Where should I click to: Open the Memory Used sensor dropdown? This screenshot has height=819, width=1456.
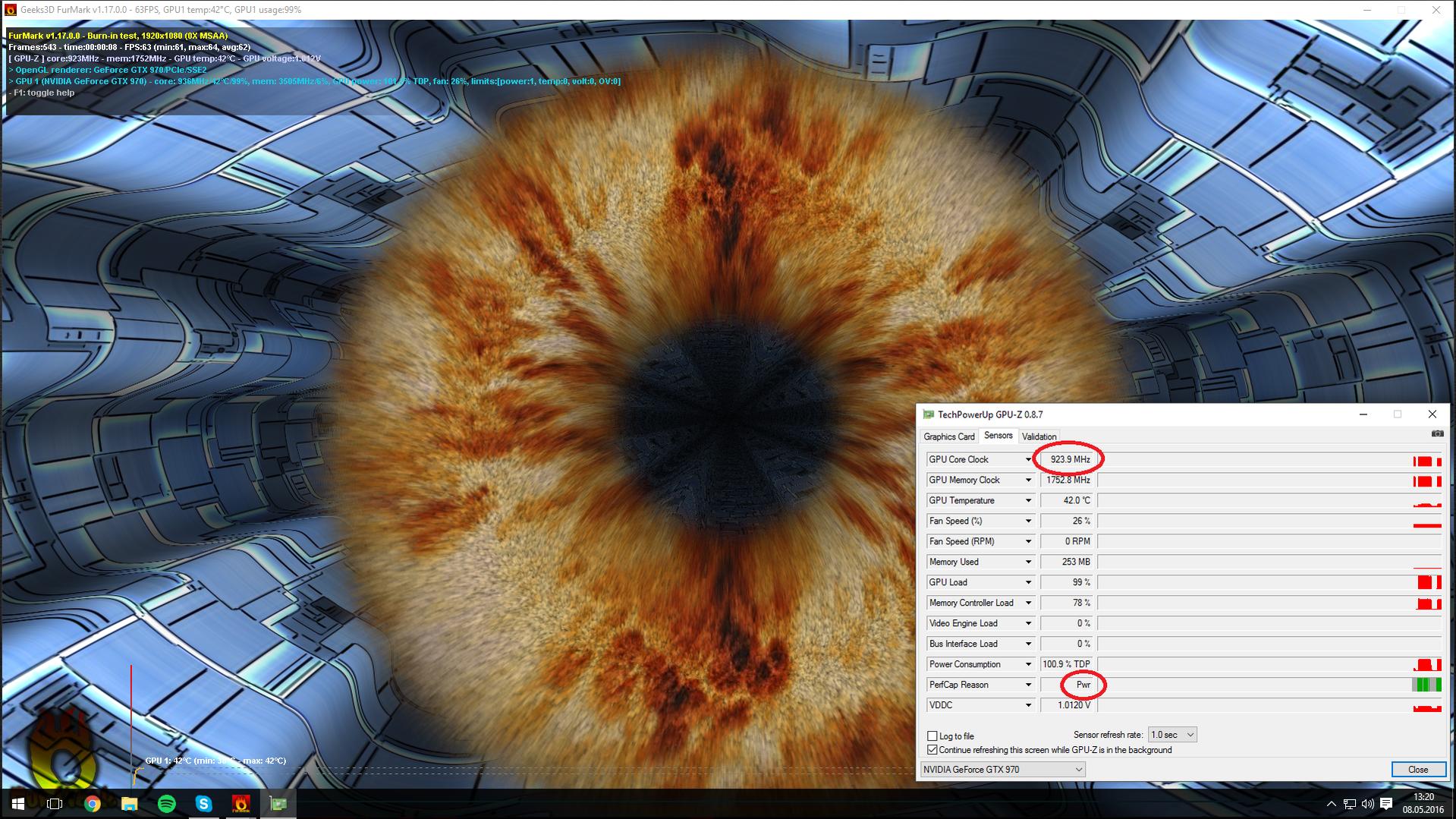click(x=1028, y=562)
